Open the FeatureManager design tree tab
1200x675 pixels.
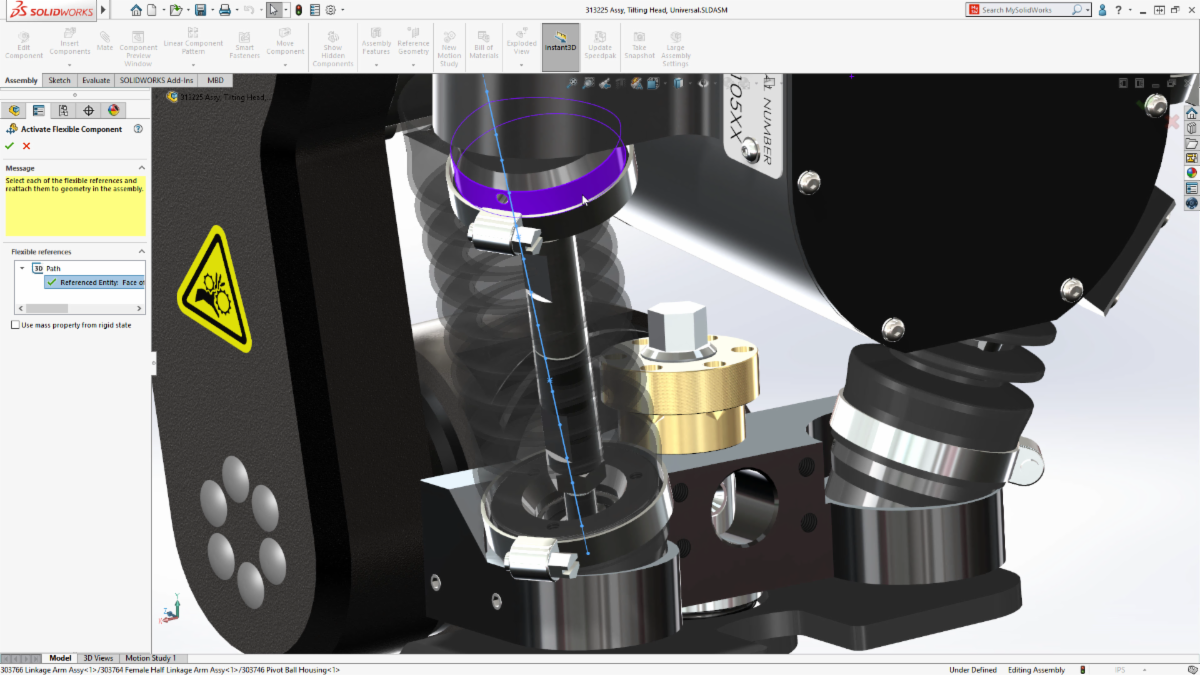pos(14,110)
